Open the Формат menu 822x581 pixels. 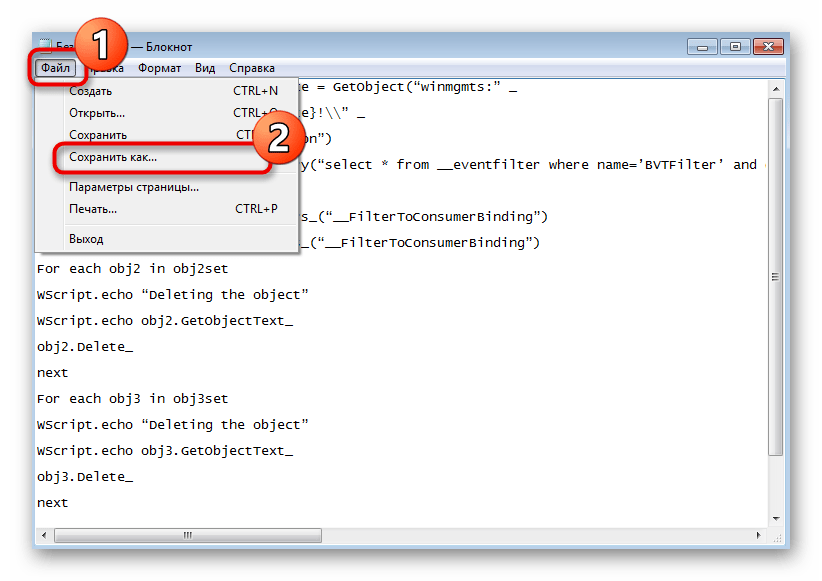159,68
